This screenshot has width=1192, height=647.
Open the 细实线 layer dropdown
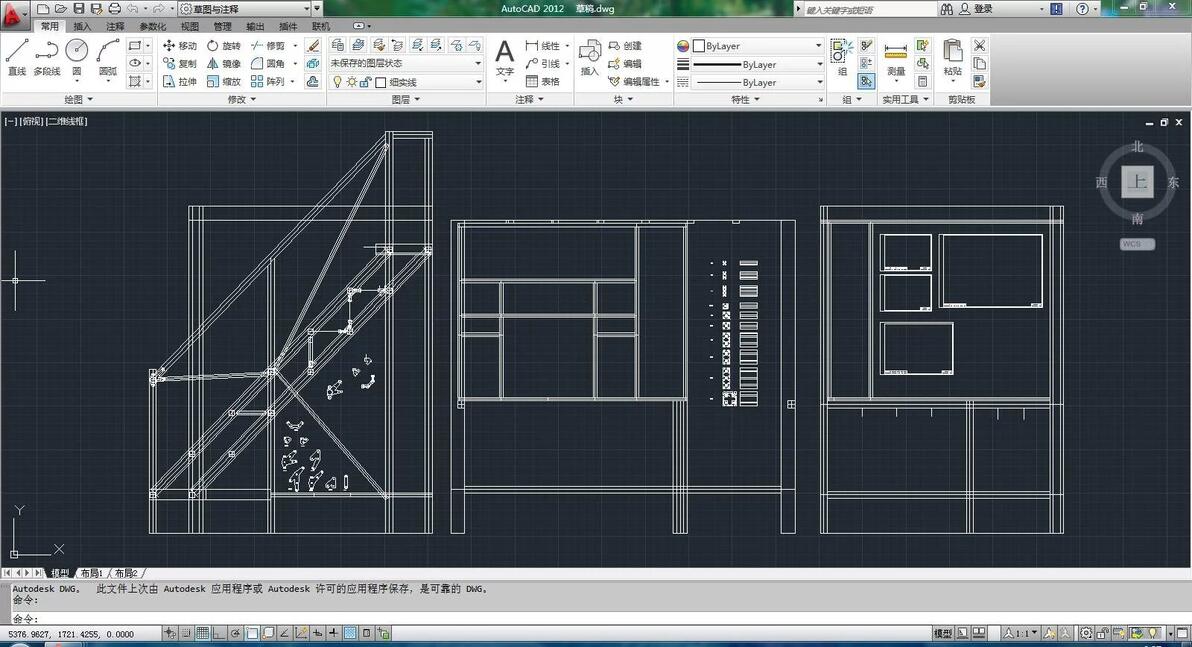(406, 82)
